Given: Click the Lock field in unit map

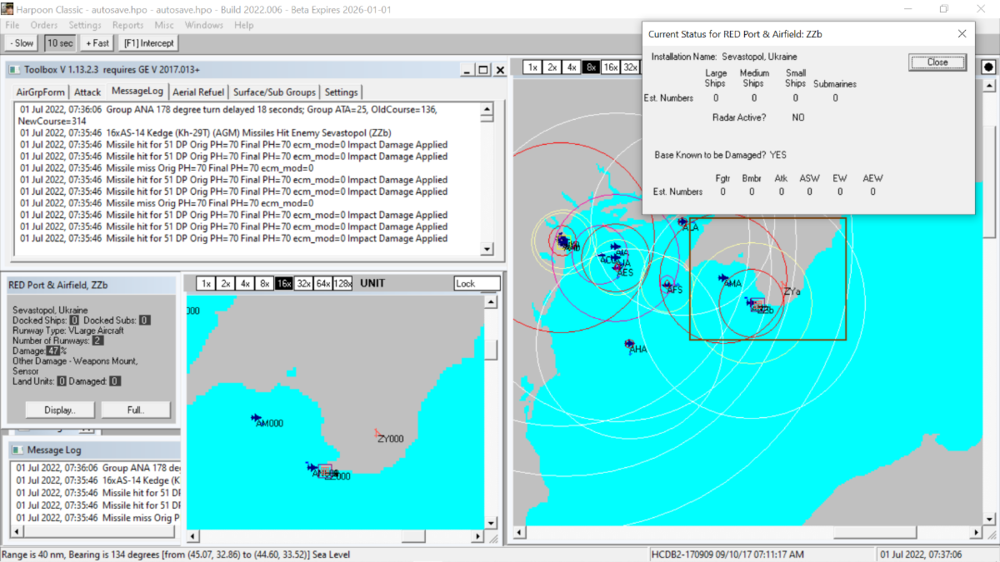Looking at the screenshot, I should click(x=477, y=283).
